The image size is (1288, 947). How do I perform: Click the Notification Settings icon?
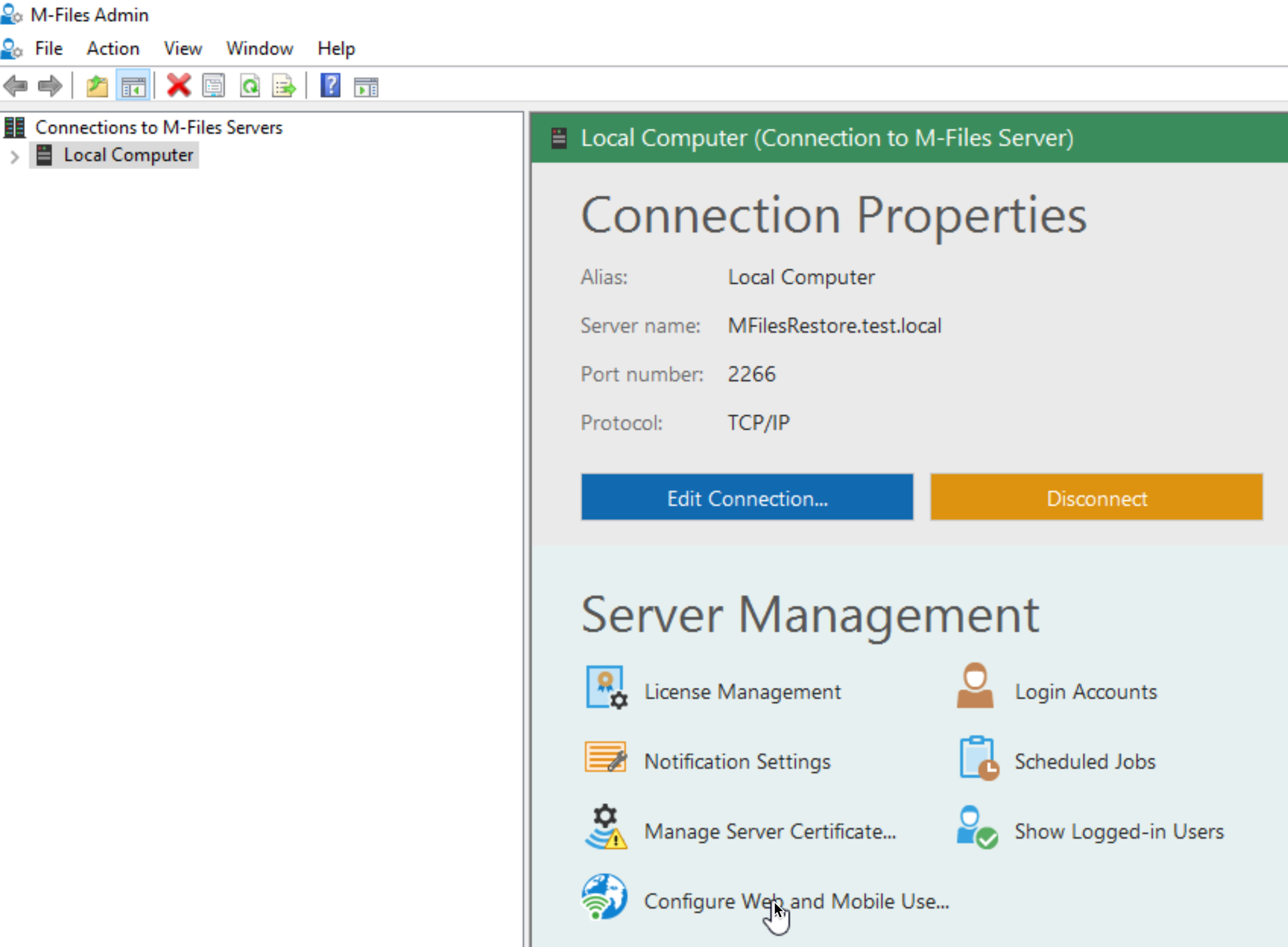[605, 757]
